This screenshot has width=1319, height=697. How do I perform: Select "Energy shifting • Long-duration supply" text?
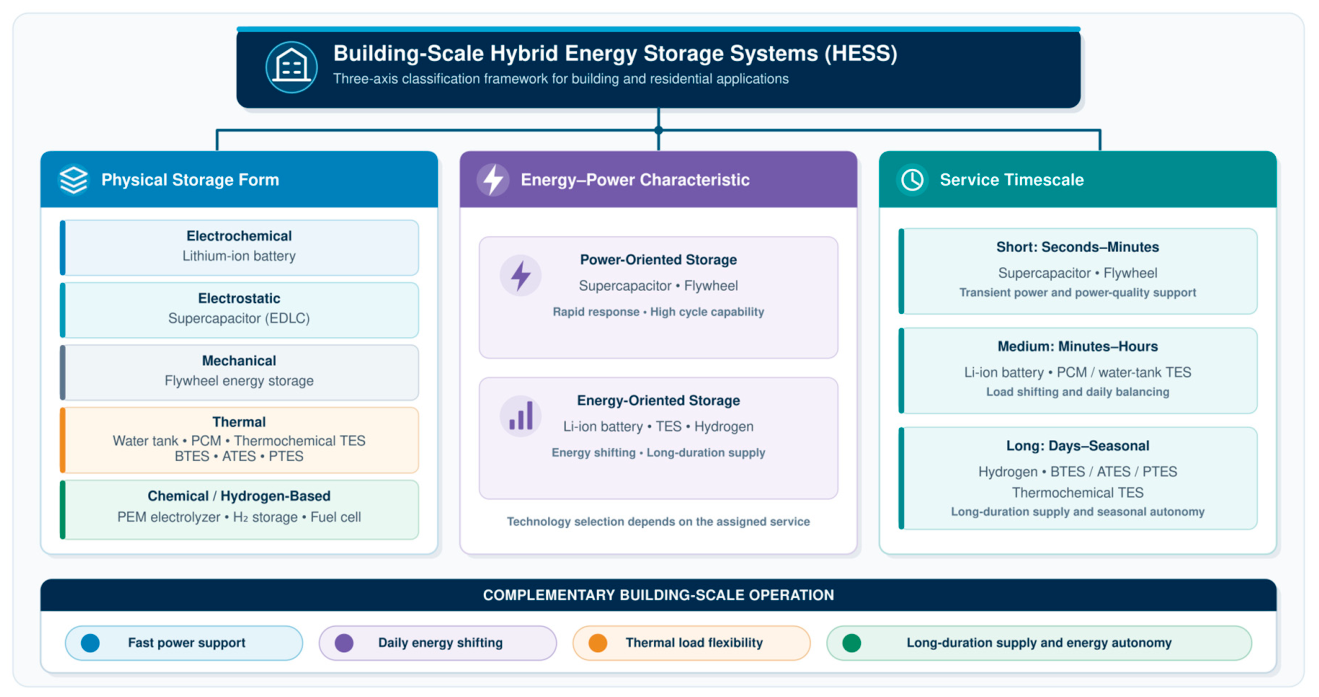pyautogui.click(x=658, y=453)
